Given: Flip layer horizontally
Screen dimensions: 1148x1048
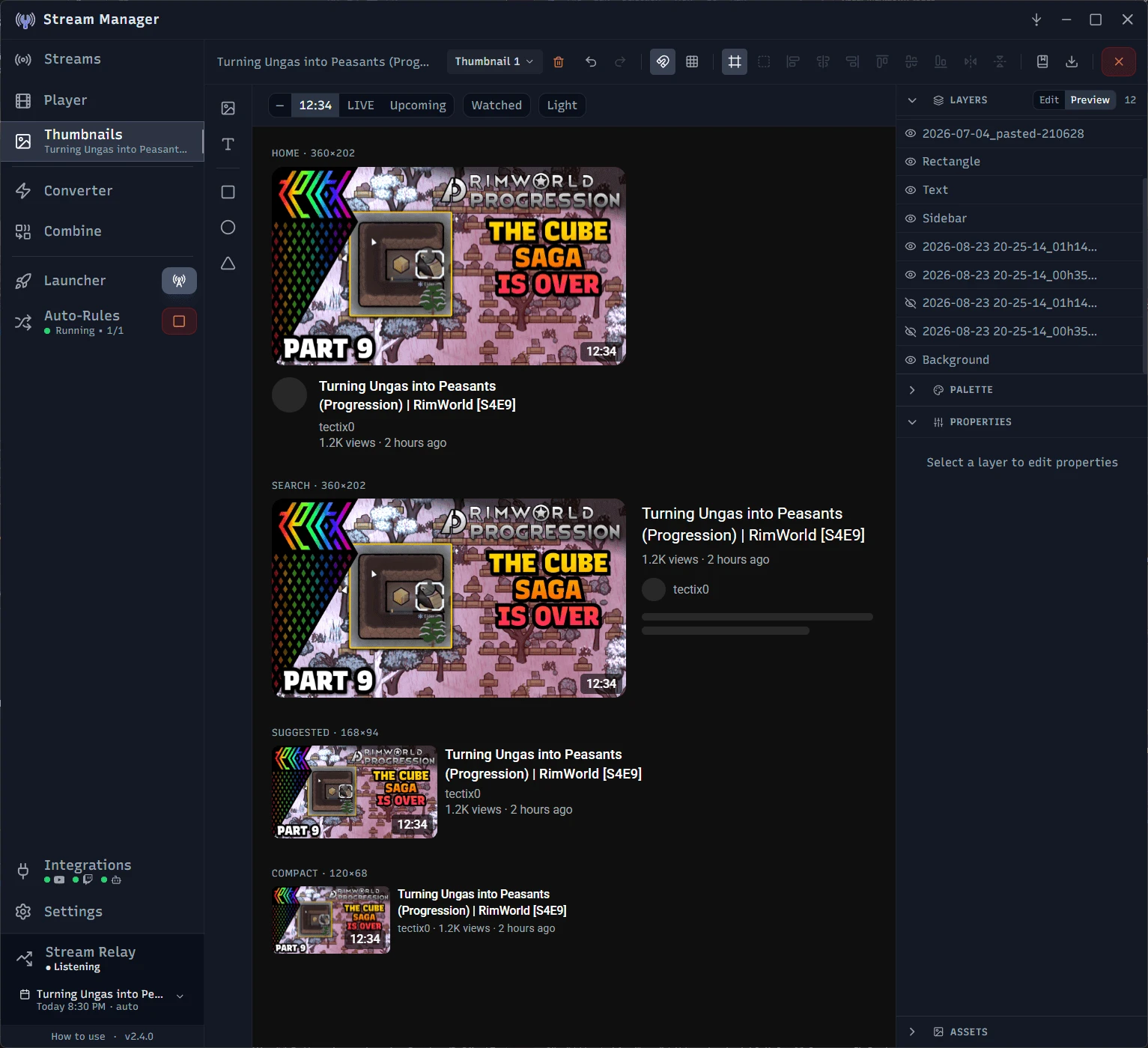Looking at the screenshot, I should [x=971, y=61].
